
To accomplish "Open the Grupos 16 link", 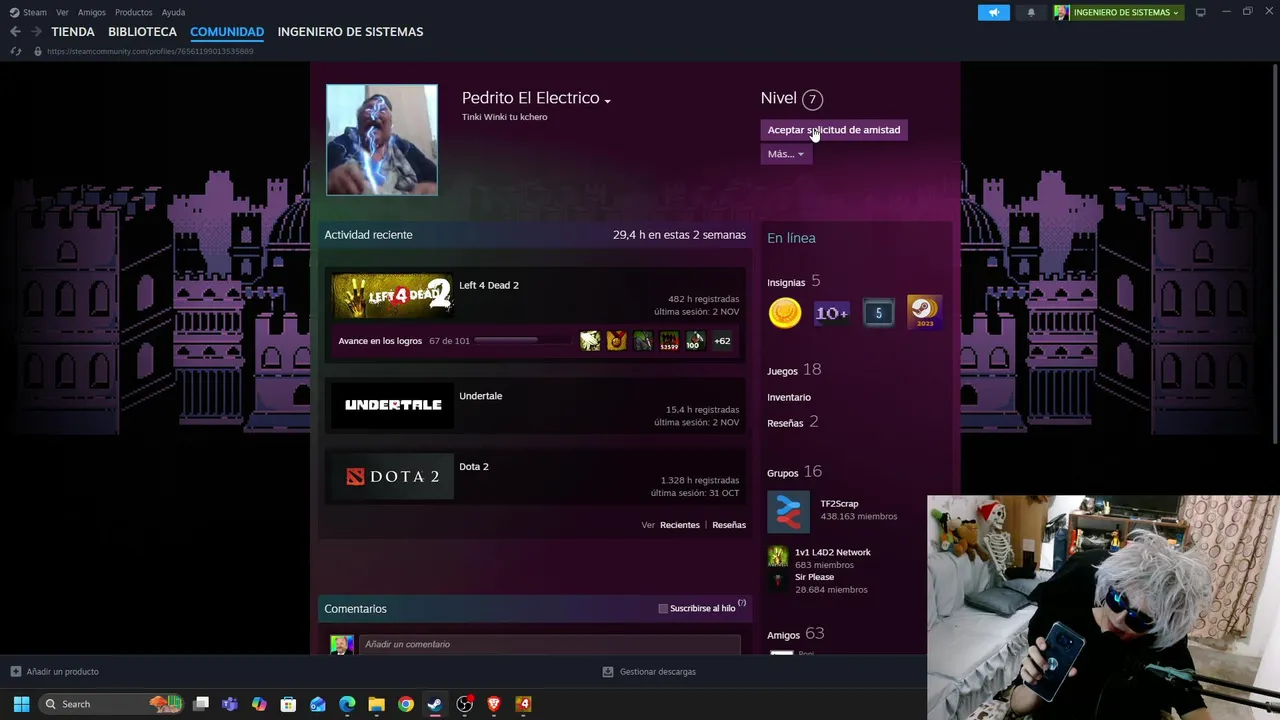I will pos(794,472).
